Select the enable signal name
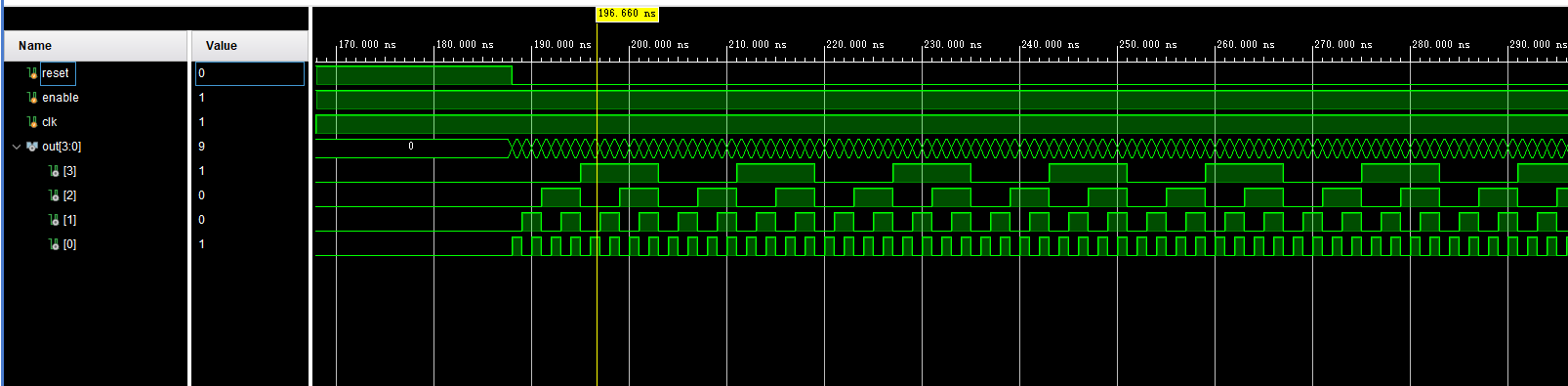The width and height of the screenshot is (1568, 386). (61, 98)
